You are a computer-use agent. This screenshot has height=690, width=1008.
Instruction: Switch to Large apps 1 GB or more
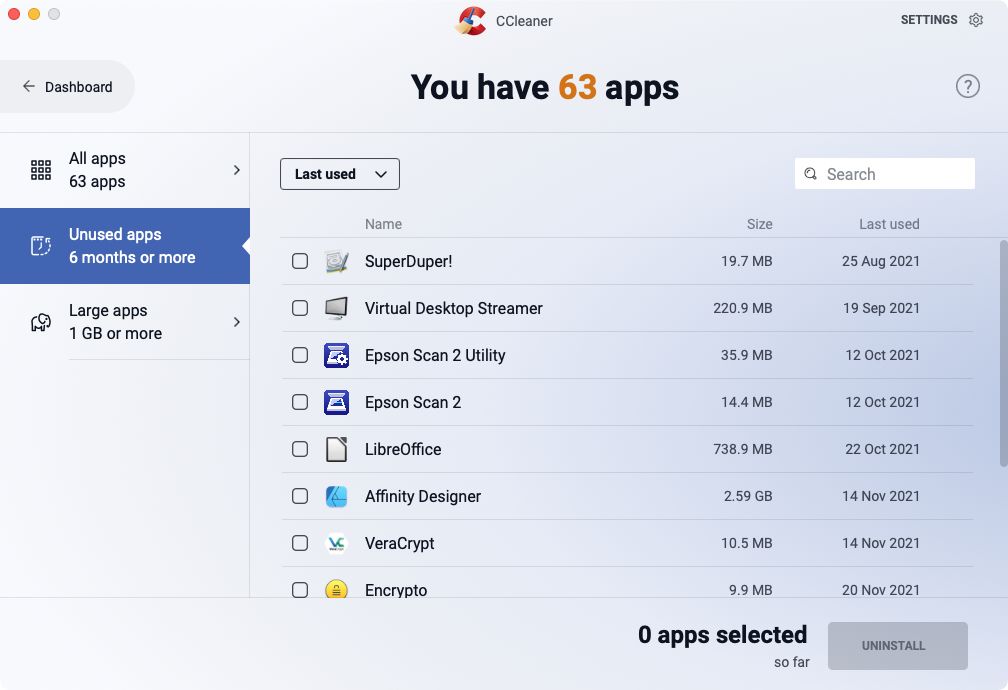[x=125, y=322]
